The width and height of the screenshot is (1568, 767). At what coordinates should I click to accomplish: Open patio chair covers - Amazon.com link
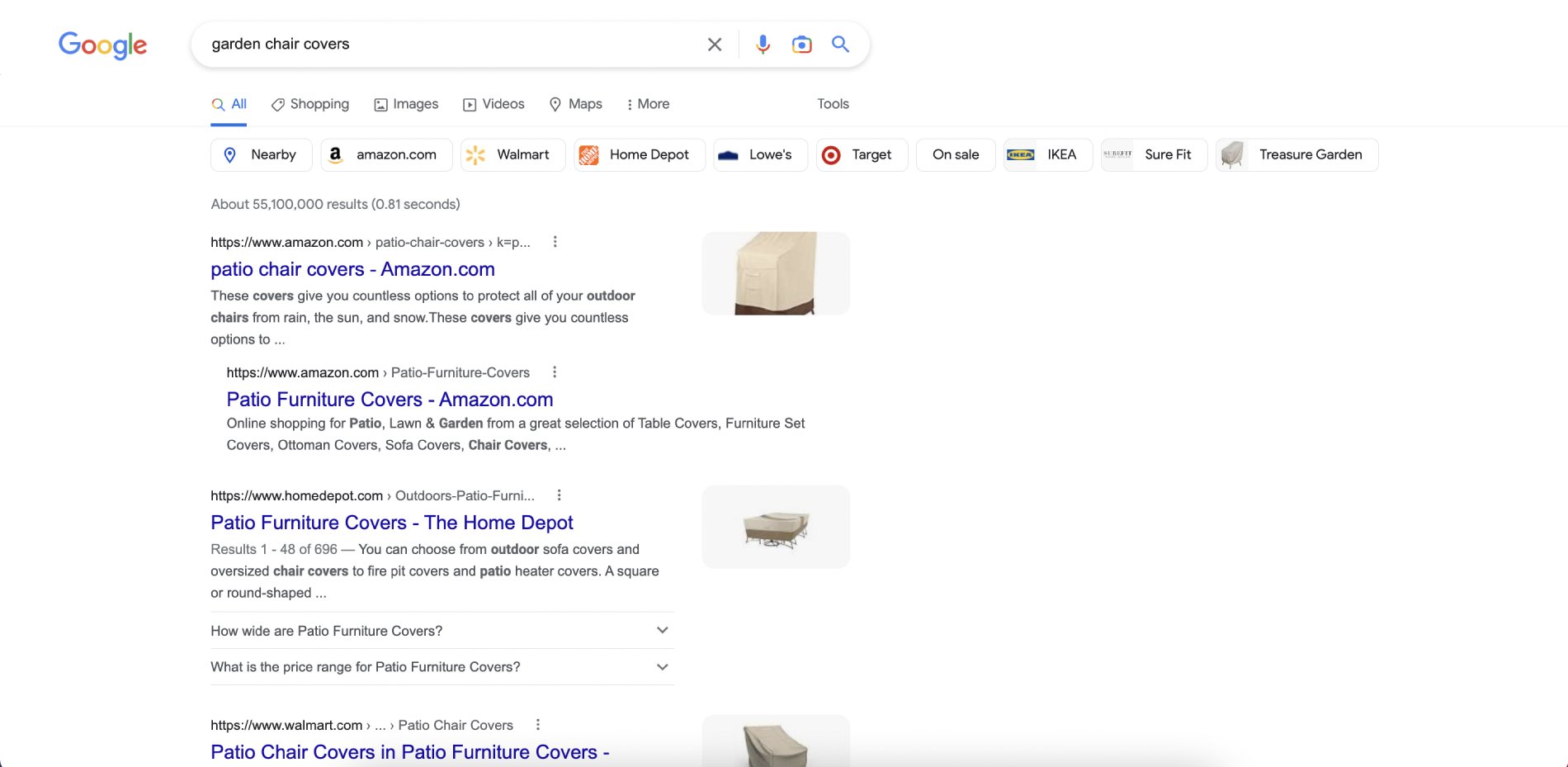(352, 269)
